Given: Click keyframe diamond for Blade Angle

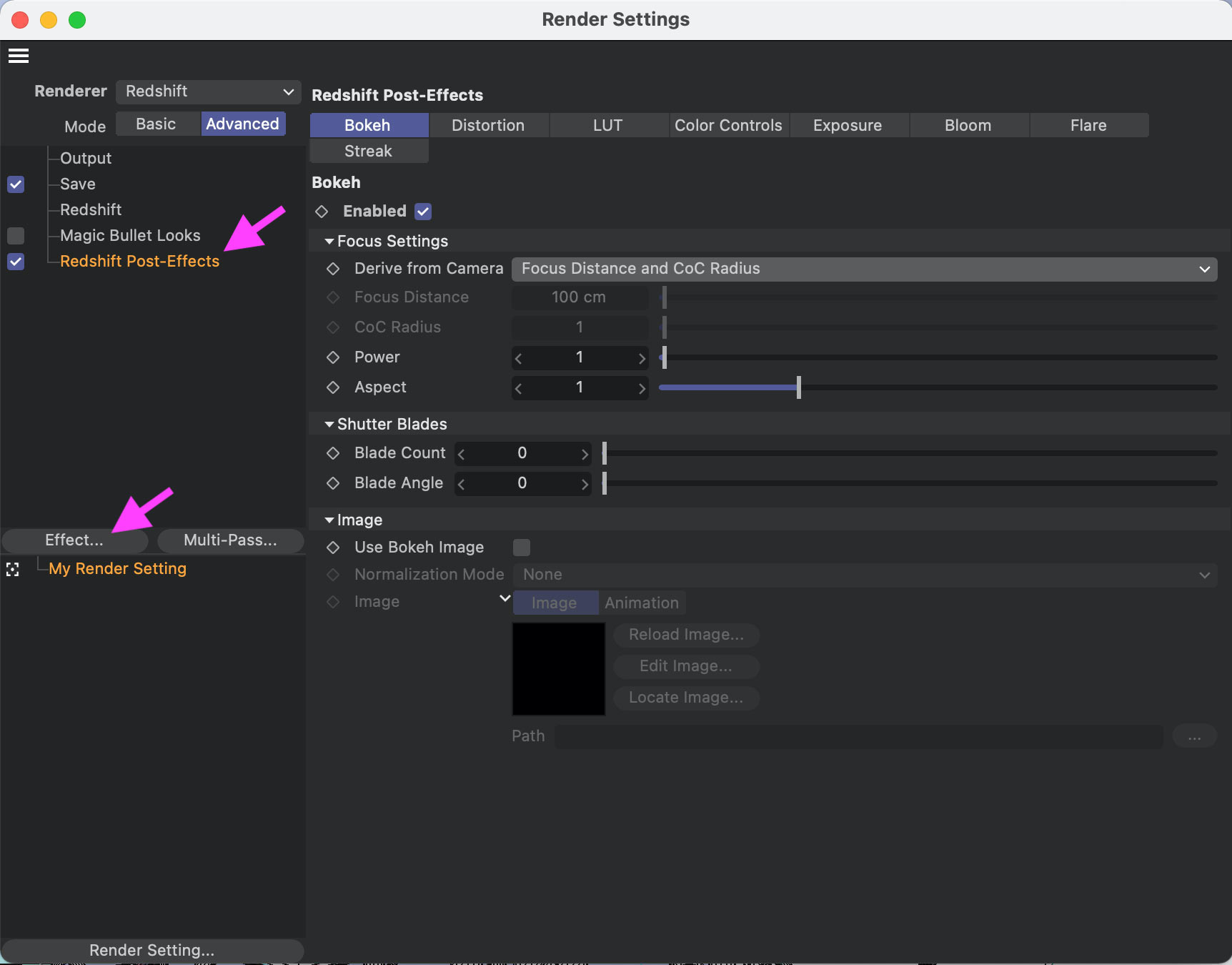Looking at the screenshot, I should pyautogui.click(x=333, y=483).
